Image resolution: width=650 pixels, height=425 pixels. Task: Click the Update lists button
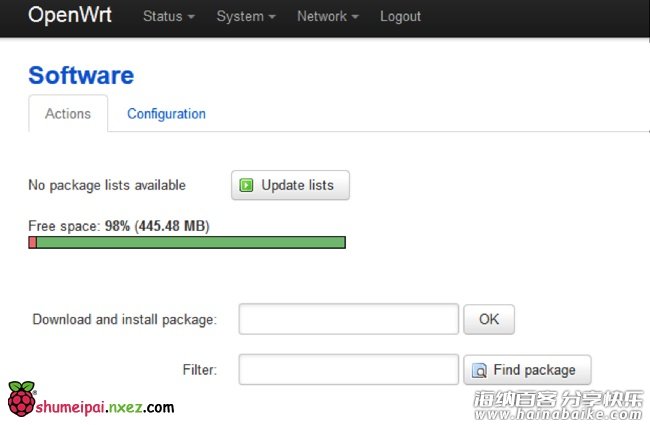click(x=290, y=185)
